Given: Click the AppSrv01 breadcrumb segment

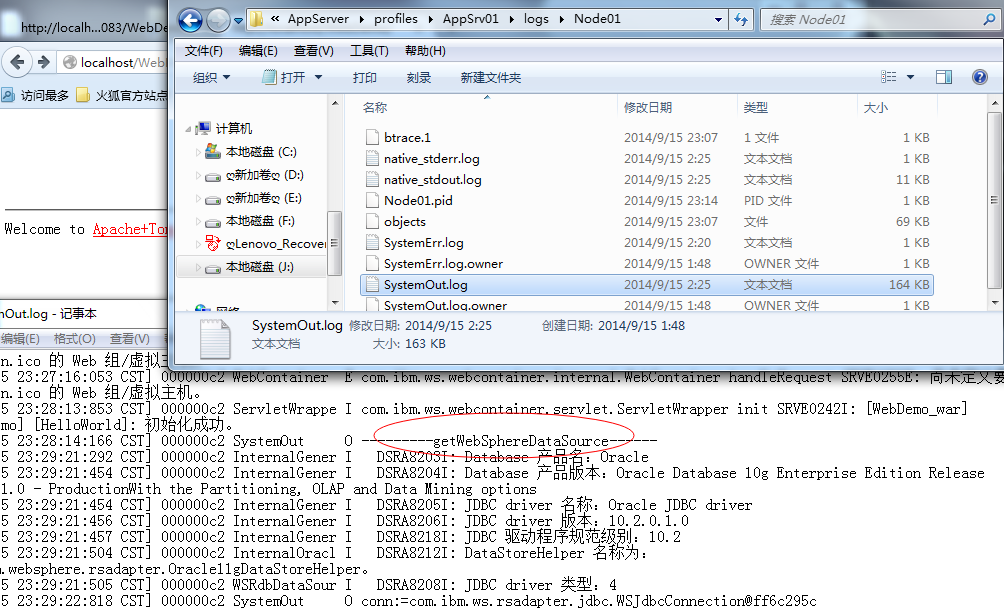Looking at the screenshot, I should (x=471, y=19).
